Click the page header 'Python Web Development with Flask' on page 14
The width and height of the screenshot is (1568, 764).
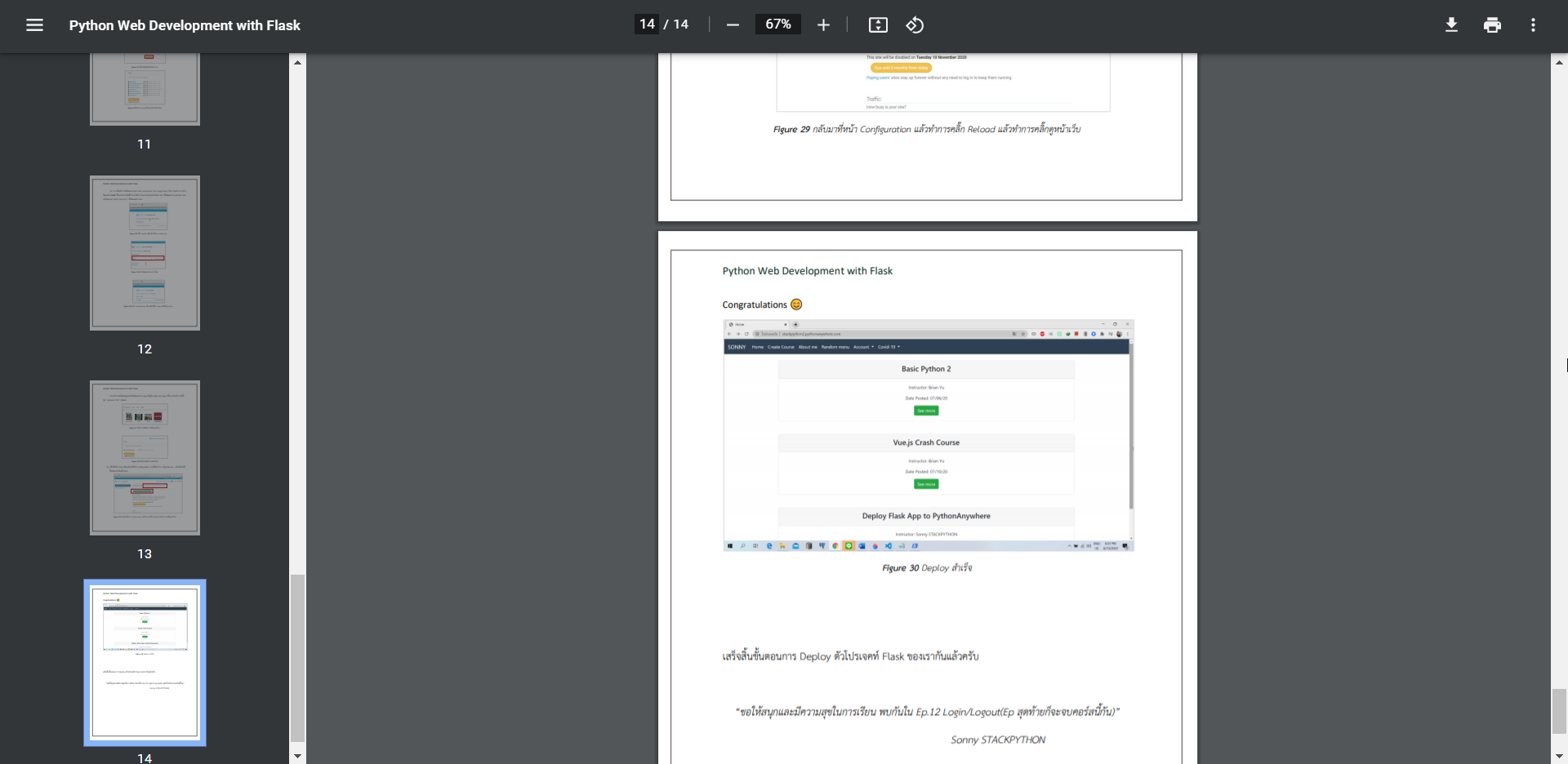click(x=808, y=271)
